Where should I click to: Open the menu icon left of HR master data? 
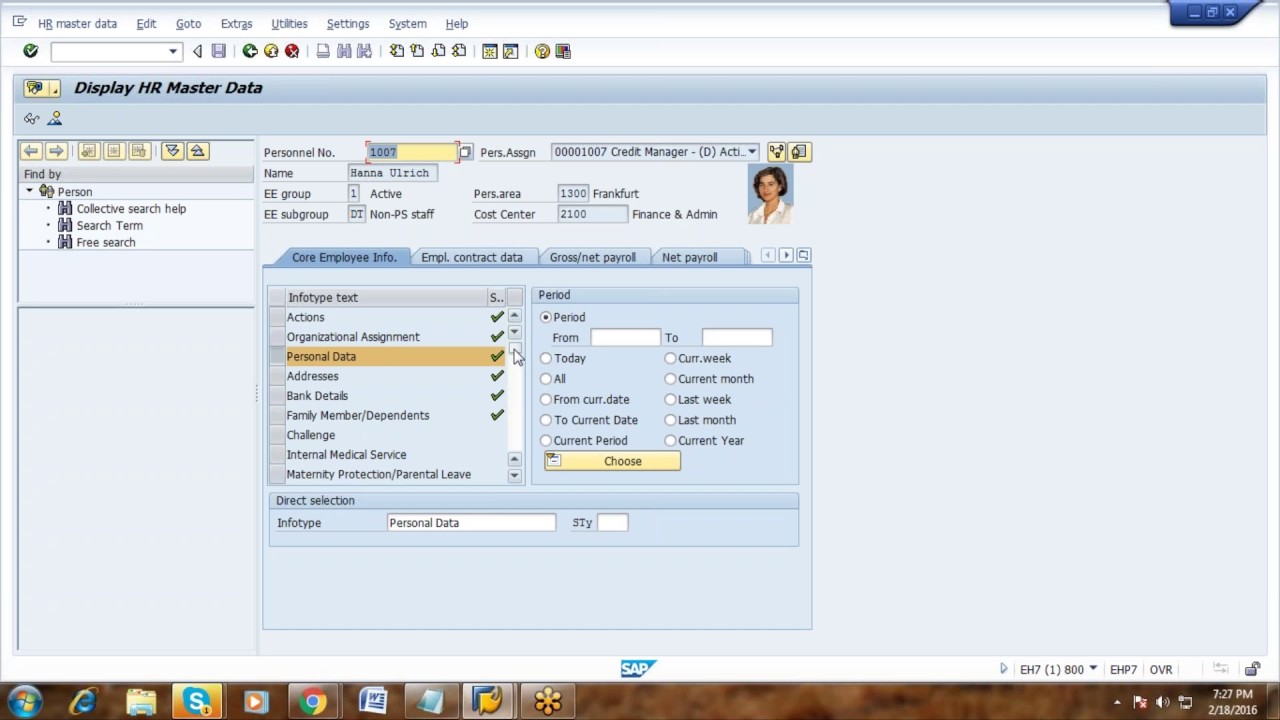pyautogui.click(x=19, y=22)
